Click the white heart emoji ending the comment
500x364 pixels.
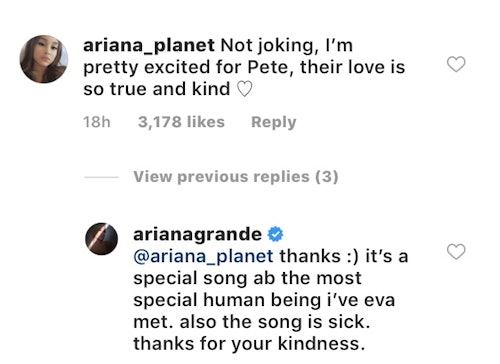[245, 89]
